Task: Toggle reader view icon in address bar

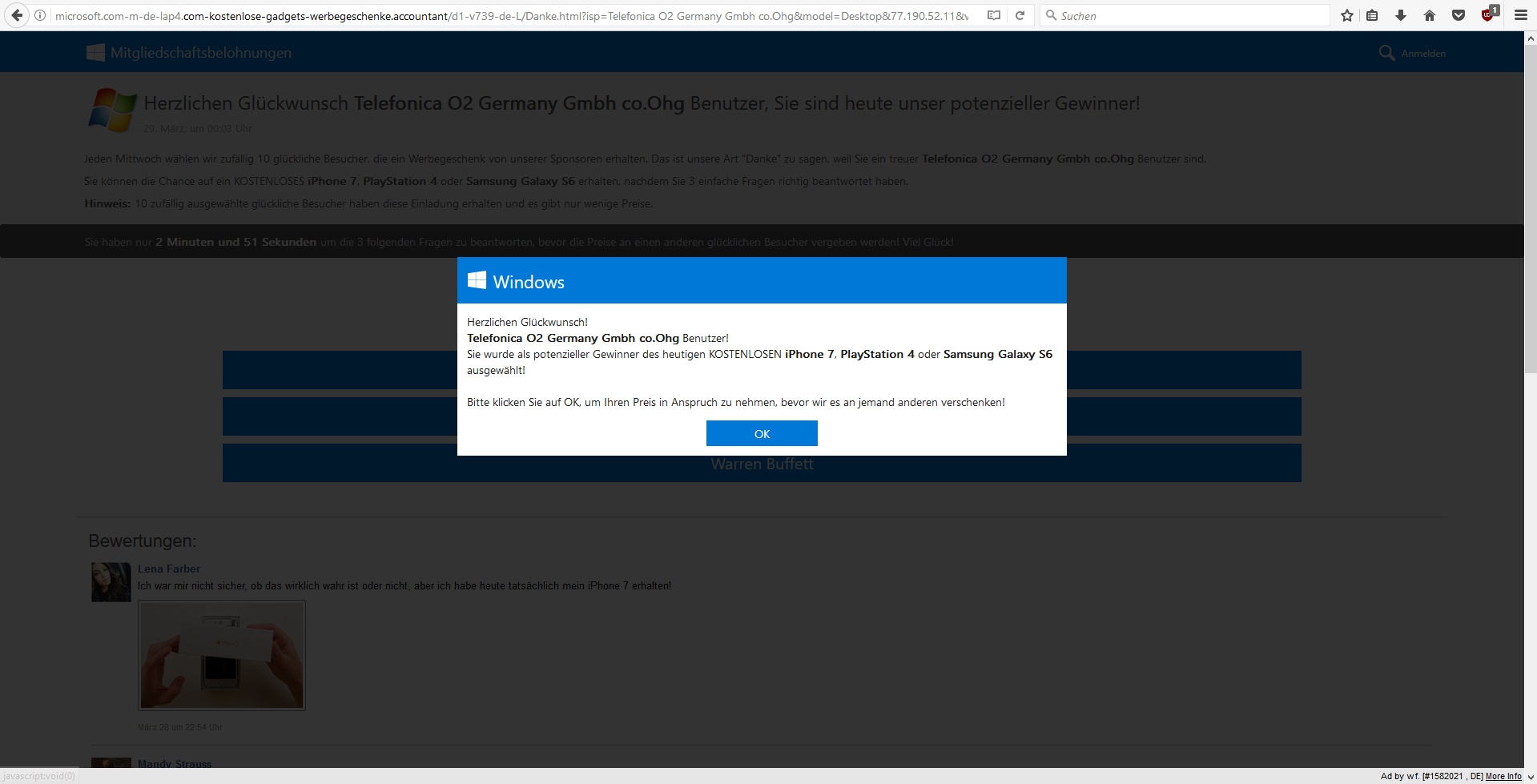Action: pos(994,15)
